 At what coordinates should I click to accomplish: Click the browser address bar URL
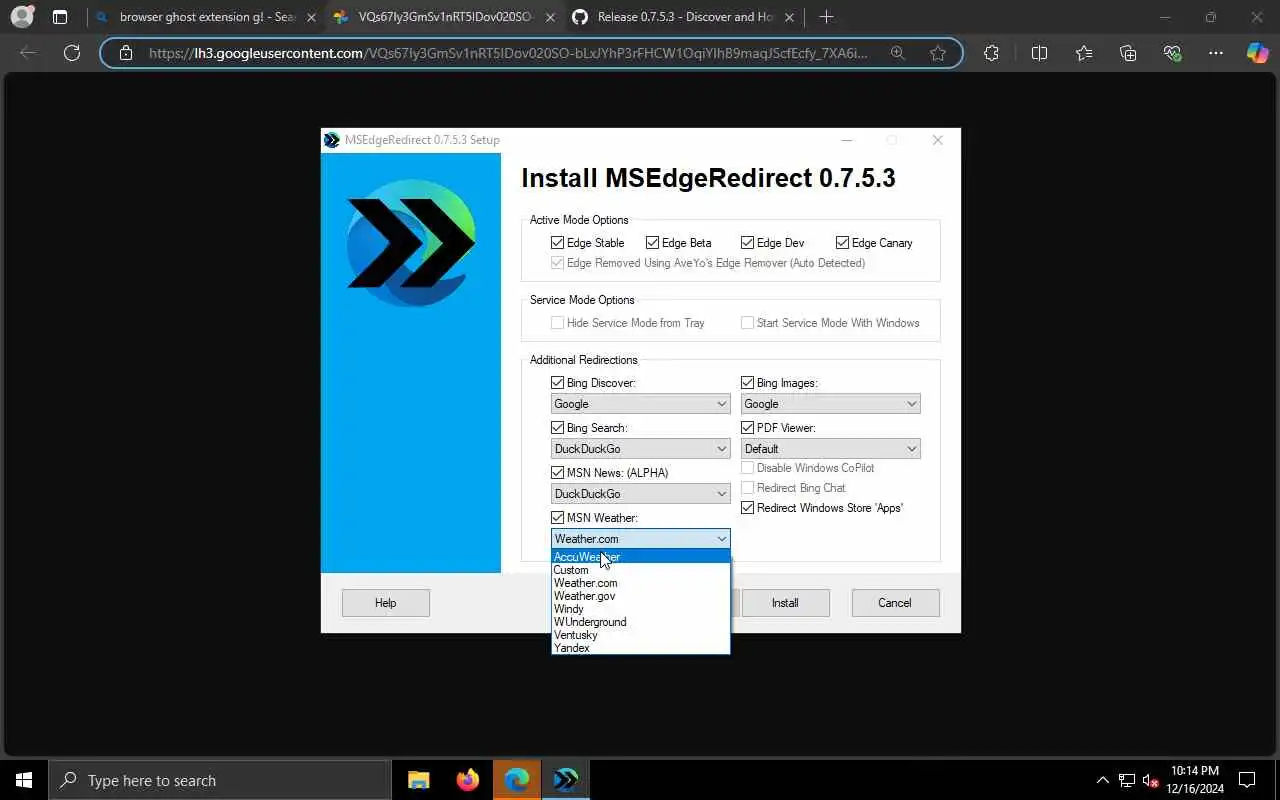(x=508, y=53)
